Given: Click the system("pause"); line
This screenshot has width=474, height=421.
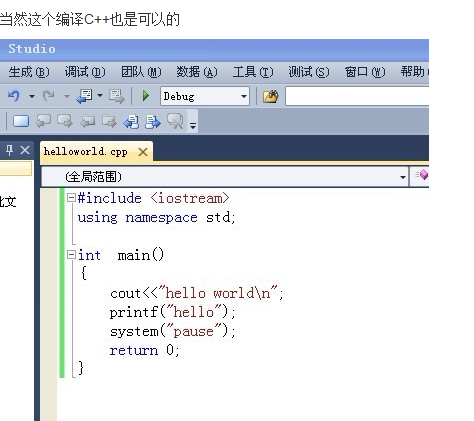Looking at the screenshot, I should pyautogui.click(x=173, y=331).
